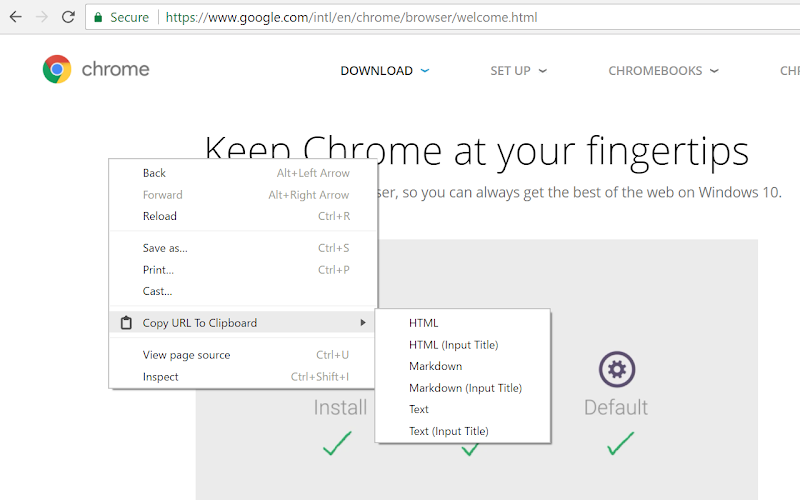Click the green checkmark under Install
The height and width of the screenshot is (500, 800).
click(x=337, y=443)
